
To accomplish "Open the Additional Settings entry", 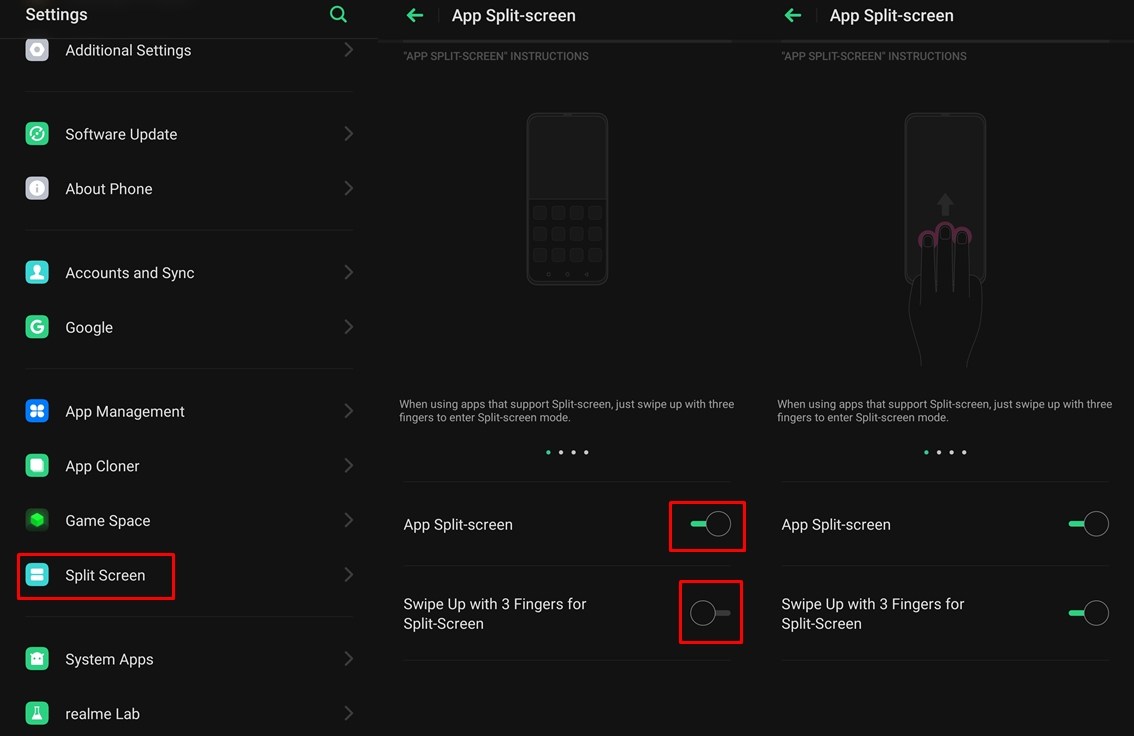I will click(189, 50).
